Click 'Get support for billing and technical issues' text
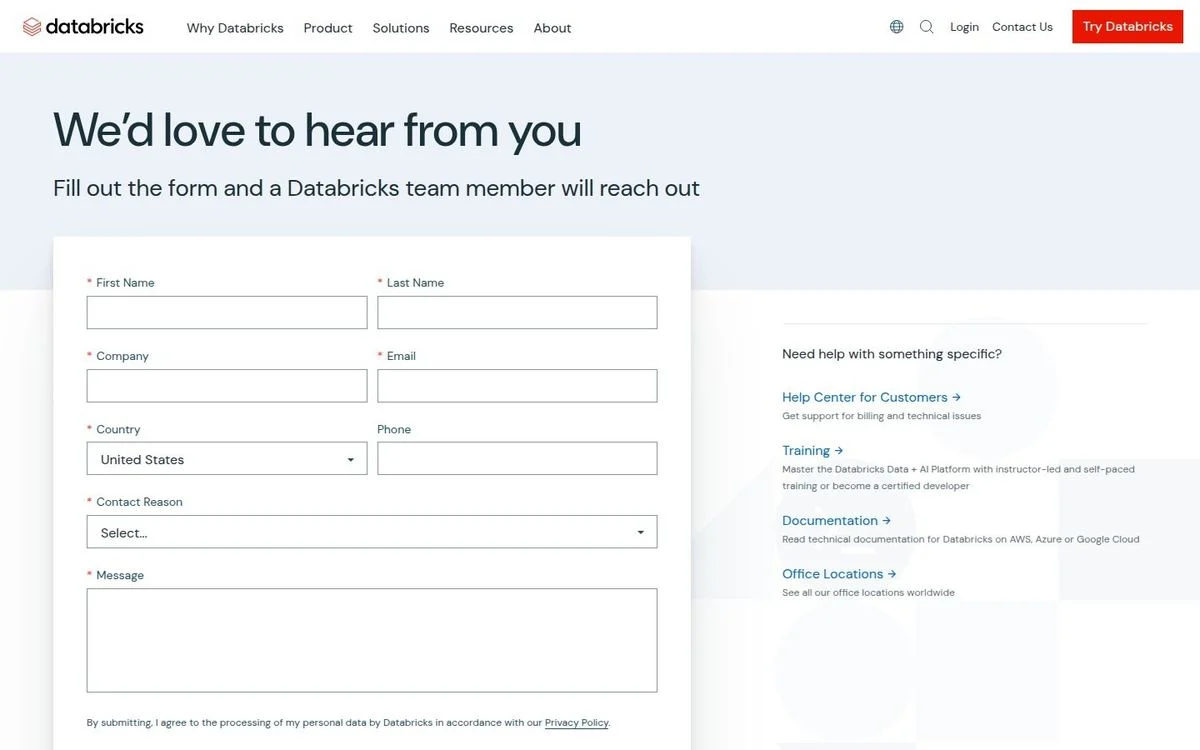This screenshot has height=750, width=1200. click(x=881, y=416)
